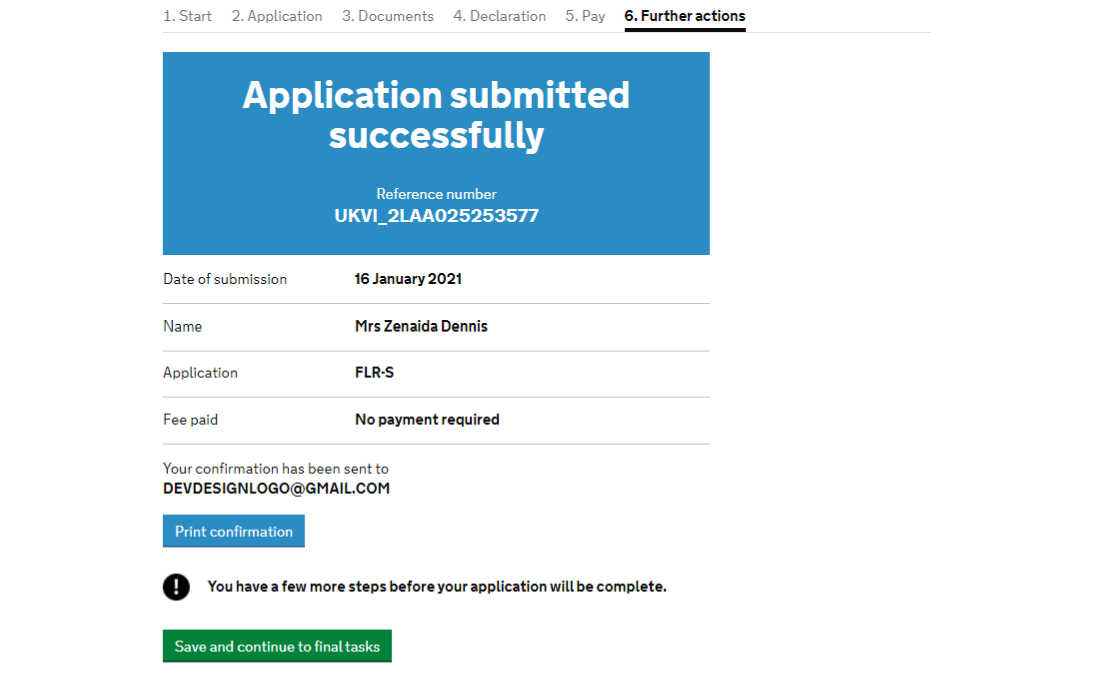Open the 2. Application step
This screenshot has height=680, width=1093.
(277, 16)
